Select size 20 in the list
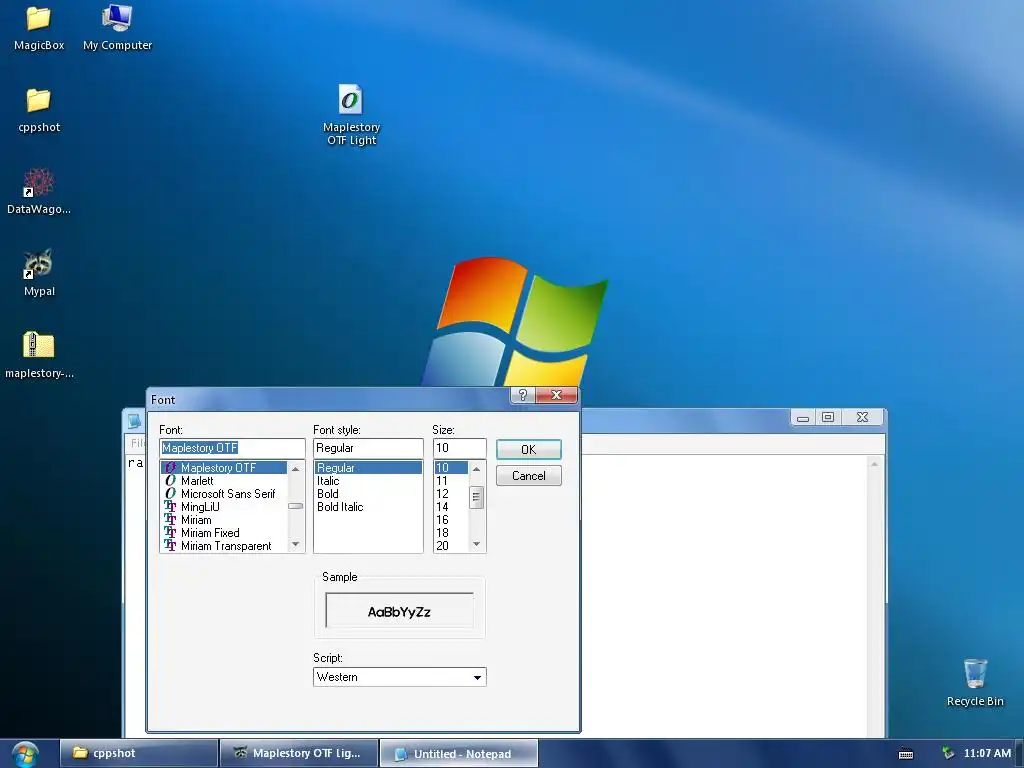1024x768 pixels. (451, 546)
